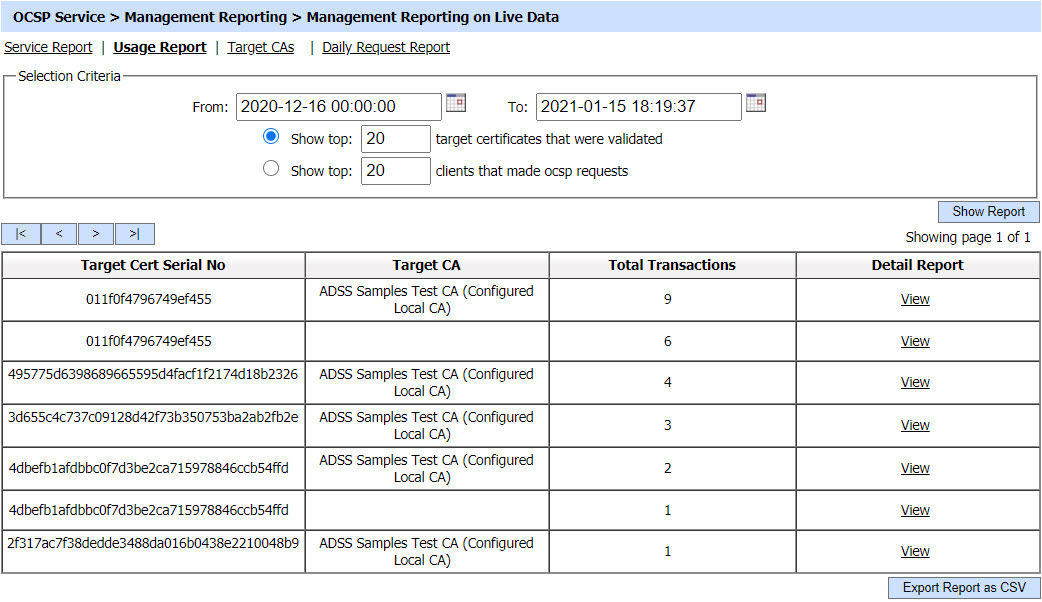Select top clients that made OCSP requests
The height and width of the screenshot is (602, 1042).
pos(270,169)
